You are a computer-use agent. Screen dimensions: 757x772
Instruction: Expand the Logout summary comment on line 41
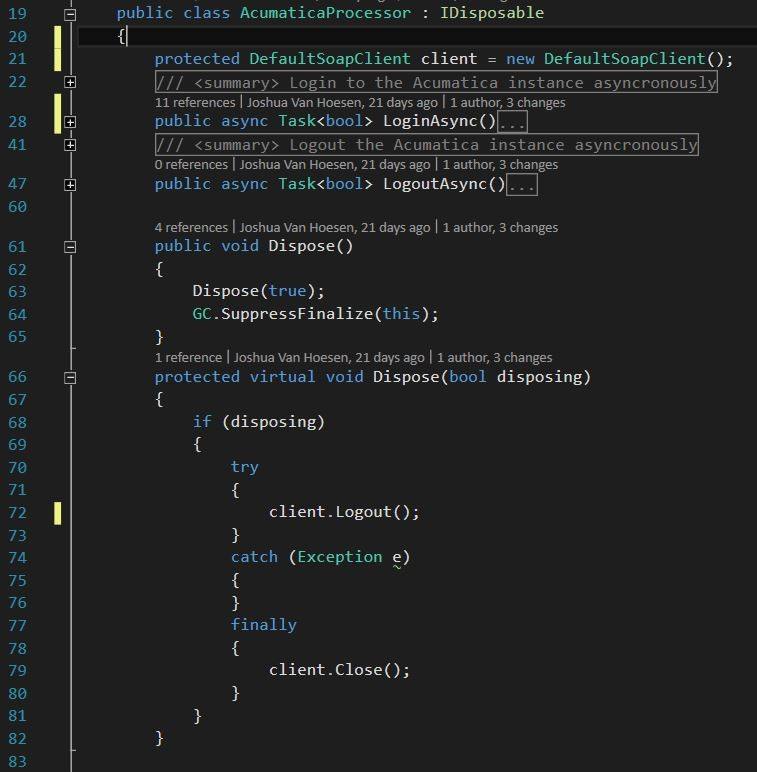(x=70, y=145)
